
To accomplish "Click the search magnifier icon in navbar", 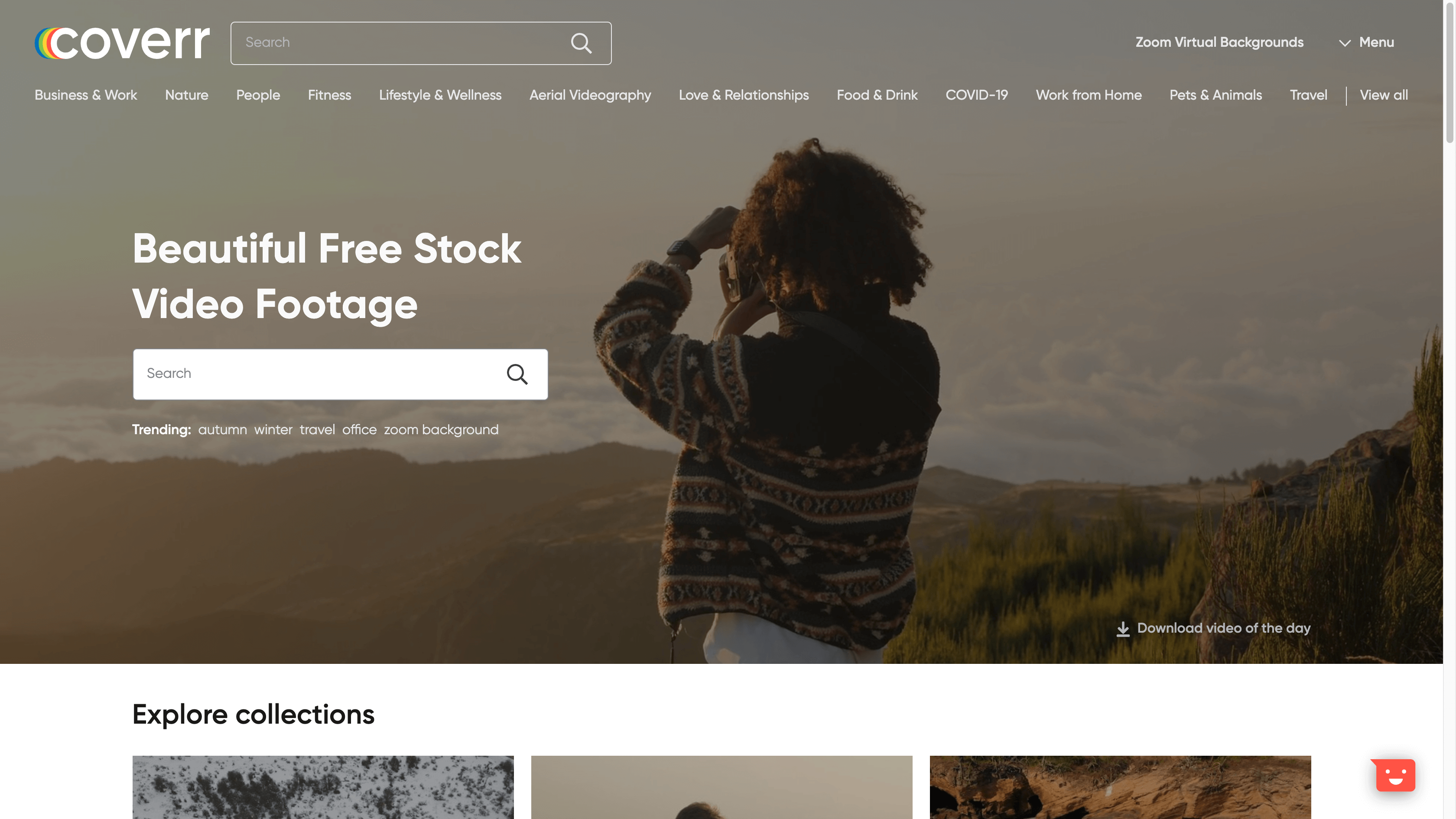I will [581, 43].
